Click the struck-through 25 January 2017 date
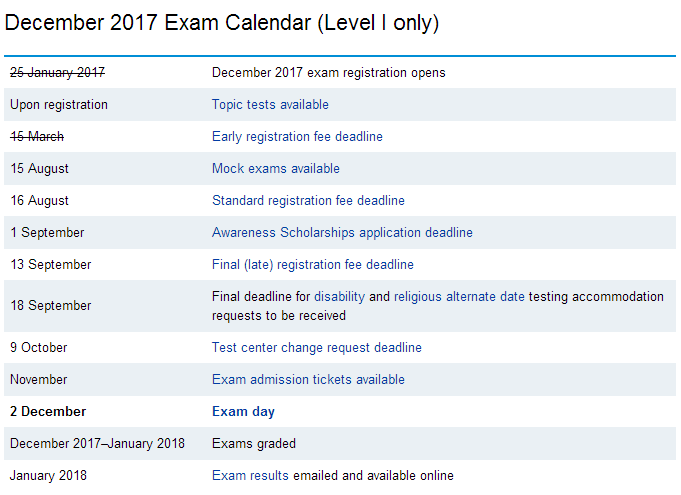Image resolution: width=681 pixels, height=495 pixels. click(x=57, y=72)
